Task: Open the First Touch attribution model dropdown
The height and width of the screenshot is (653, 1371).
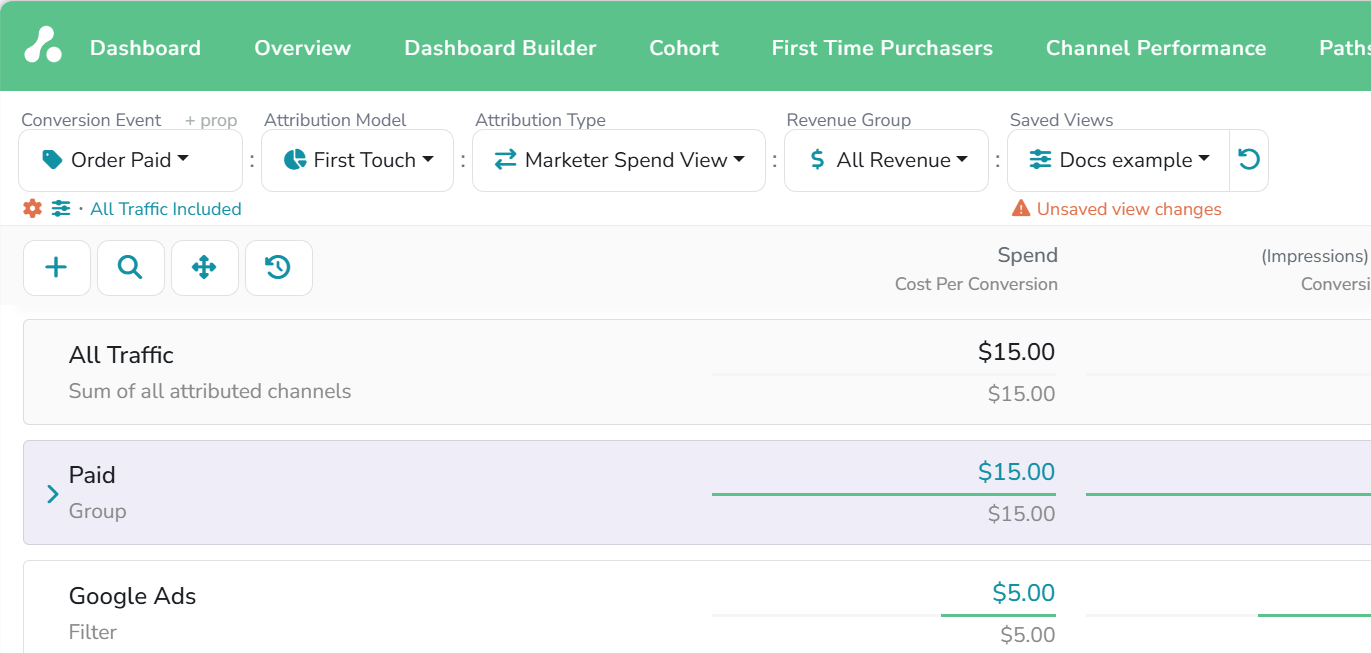Action: tap(358, 160)
